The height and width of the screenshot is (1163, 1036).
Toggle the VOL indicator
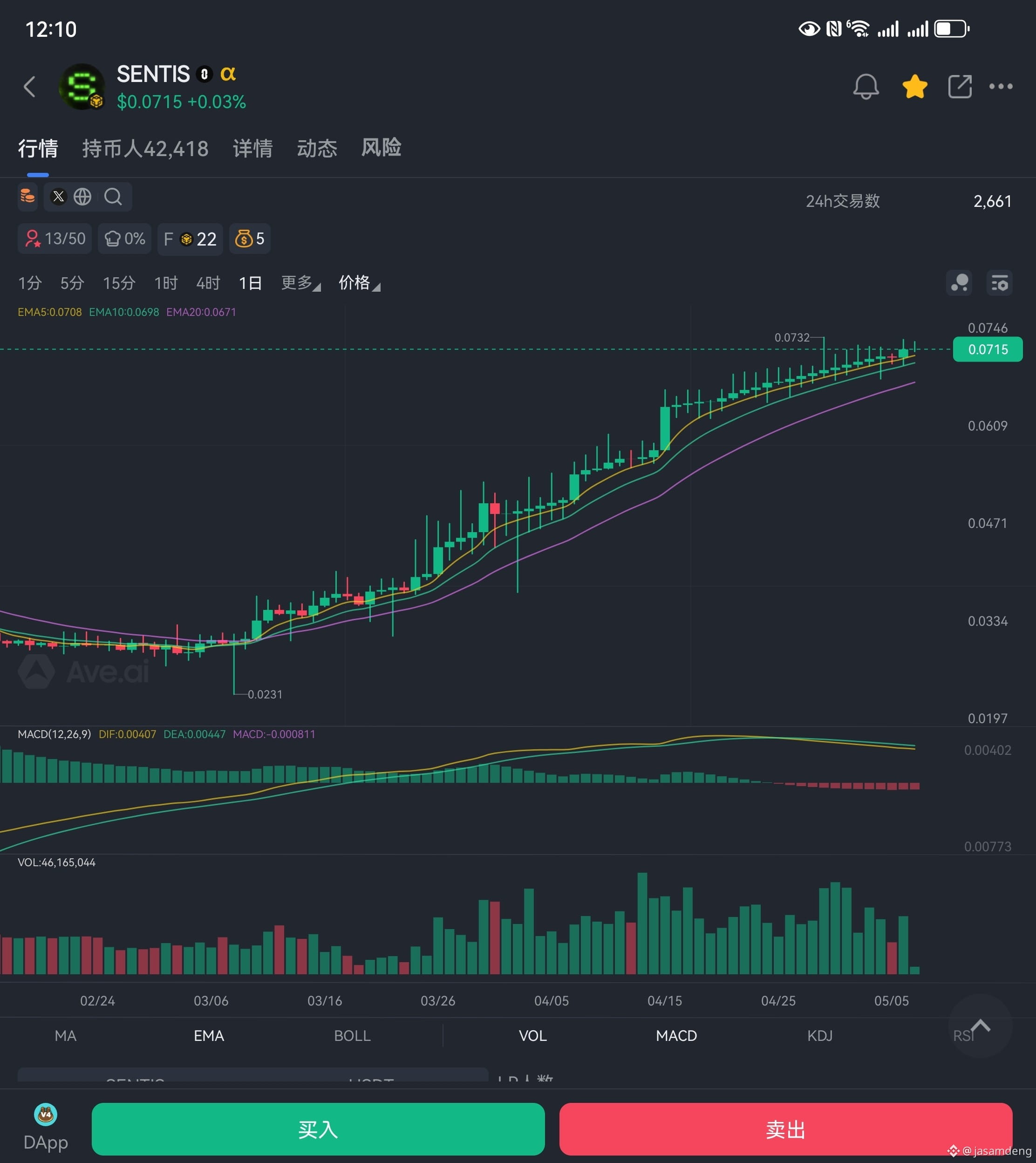[x=533, y=1035]
